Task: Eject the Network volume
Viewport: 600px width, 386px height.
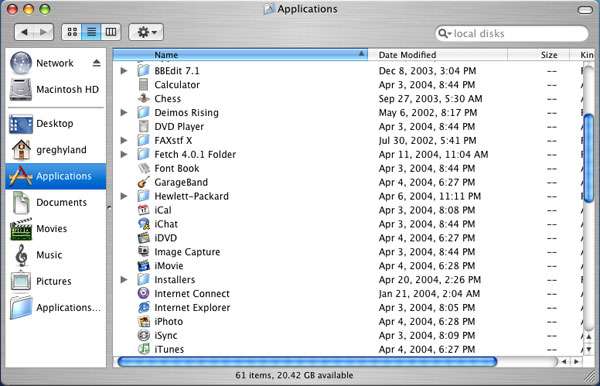Action: (96, 63)
